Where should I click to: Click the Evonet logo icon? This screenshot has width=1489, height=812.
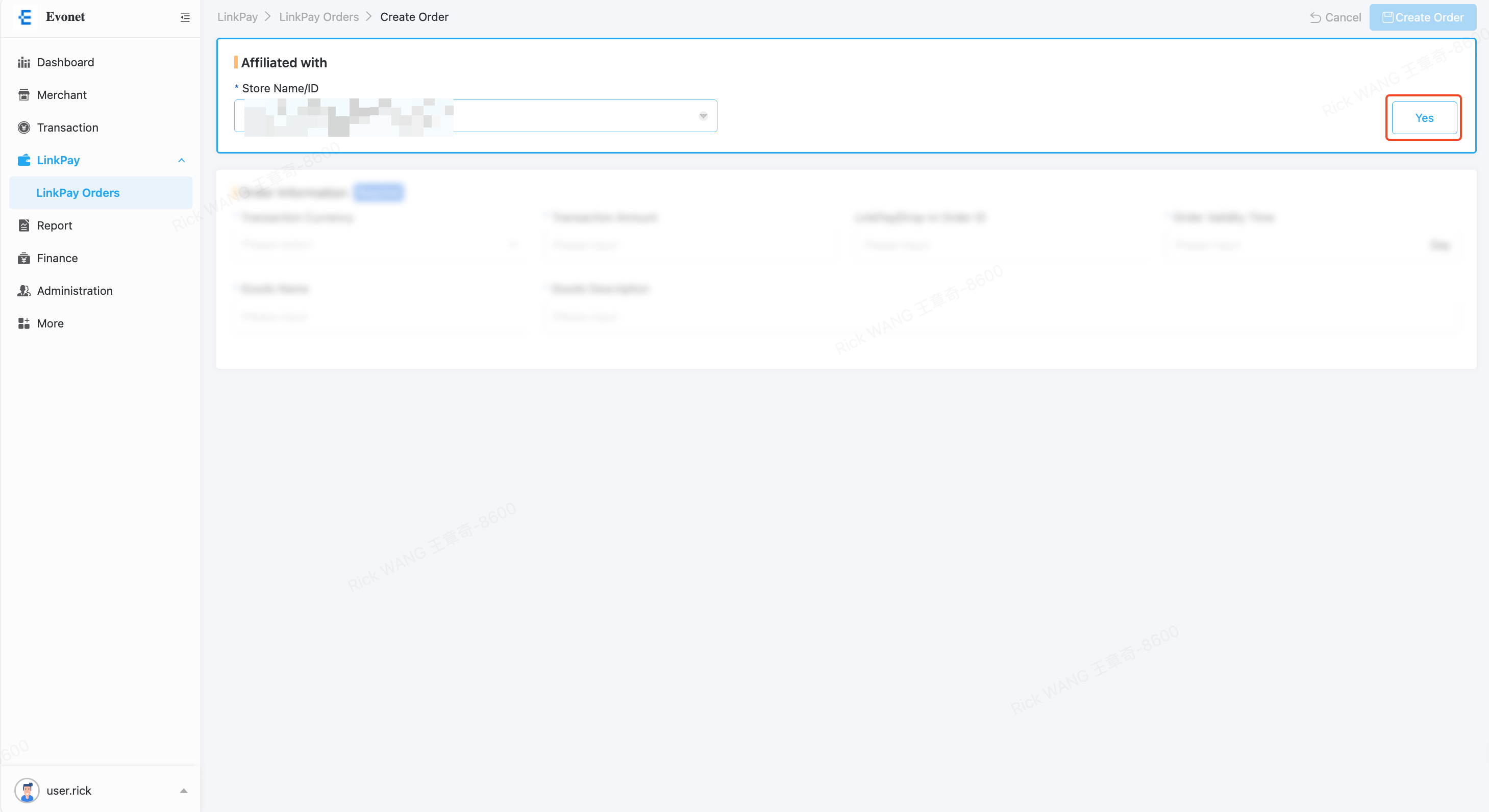[25, 17]
